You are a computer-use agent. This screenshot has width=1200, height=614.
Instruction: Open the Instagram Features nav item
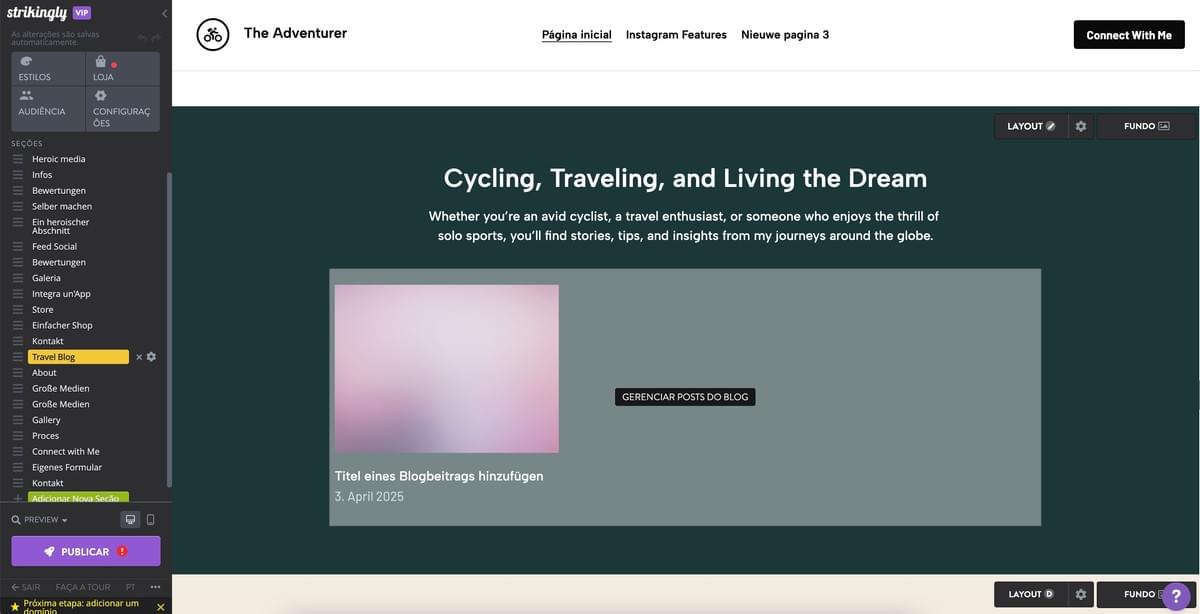(x=676, y=35)
